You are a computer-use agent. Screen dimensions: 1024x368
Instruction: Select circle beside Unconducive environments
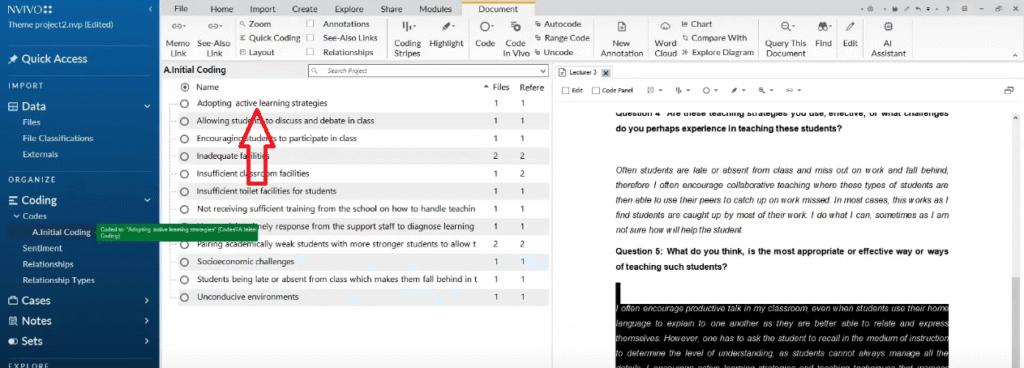point(184,298)
